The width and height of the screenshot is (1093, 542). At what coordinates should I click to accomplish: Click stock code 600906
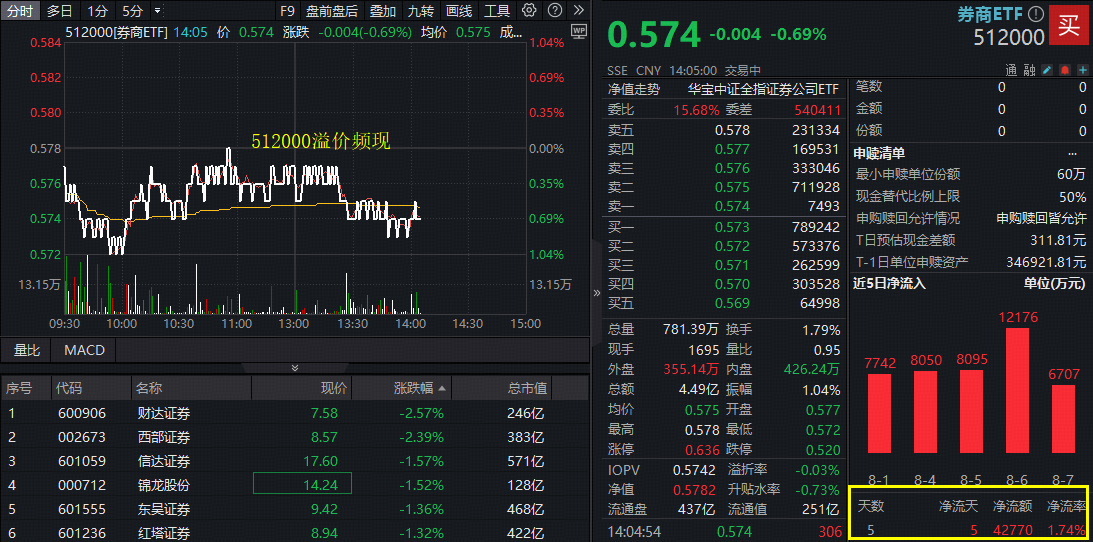[x=82, y=413]
